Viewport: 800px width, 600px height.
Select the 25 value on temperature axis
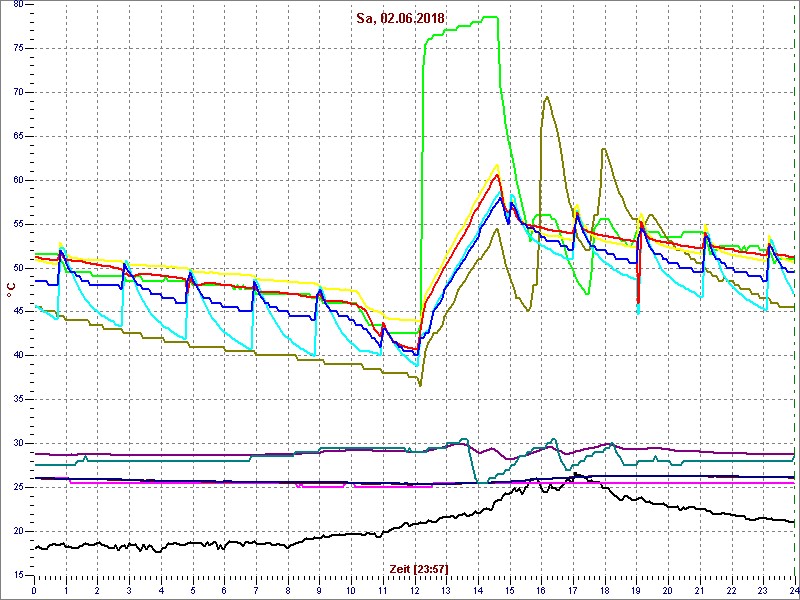coord(16,487)
